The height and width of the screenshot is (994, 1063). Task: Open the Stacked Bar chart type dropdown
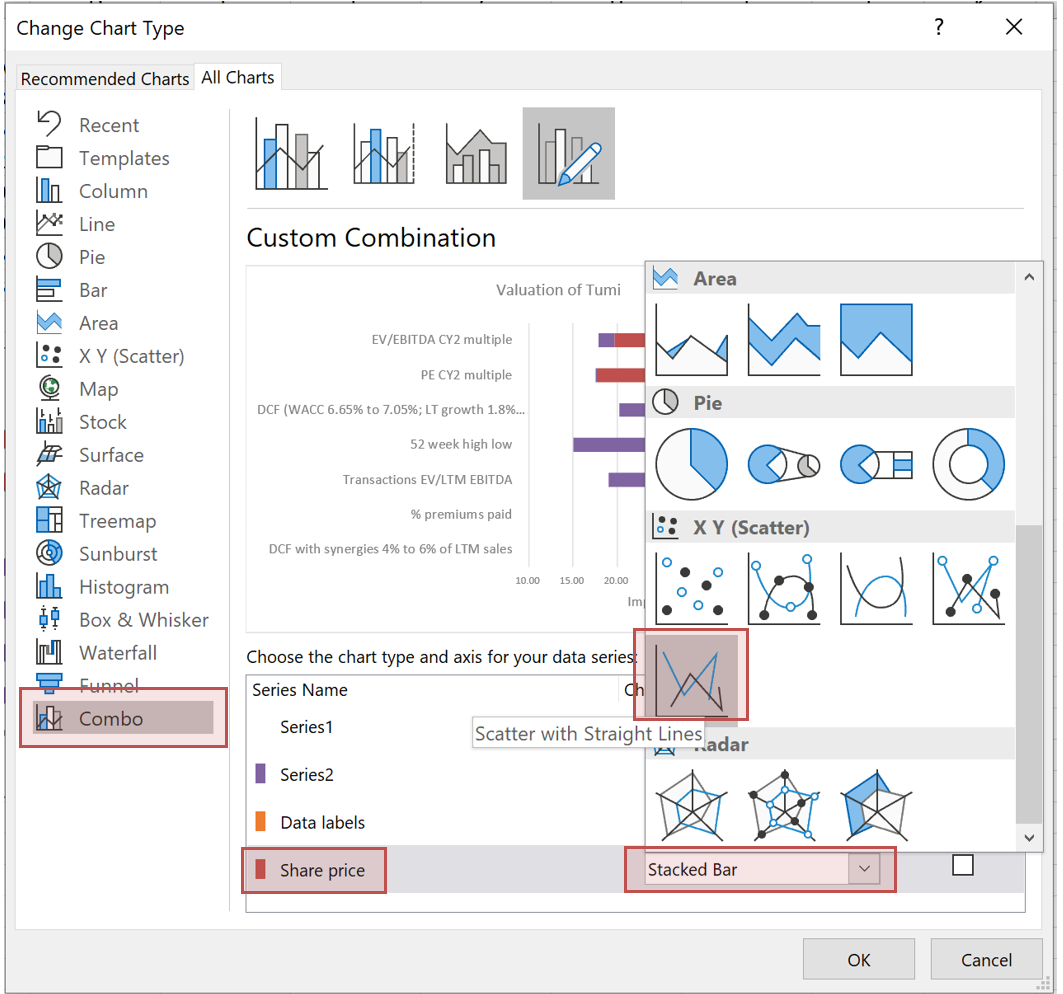(864, 870)
